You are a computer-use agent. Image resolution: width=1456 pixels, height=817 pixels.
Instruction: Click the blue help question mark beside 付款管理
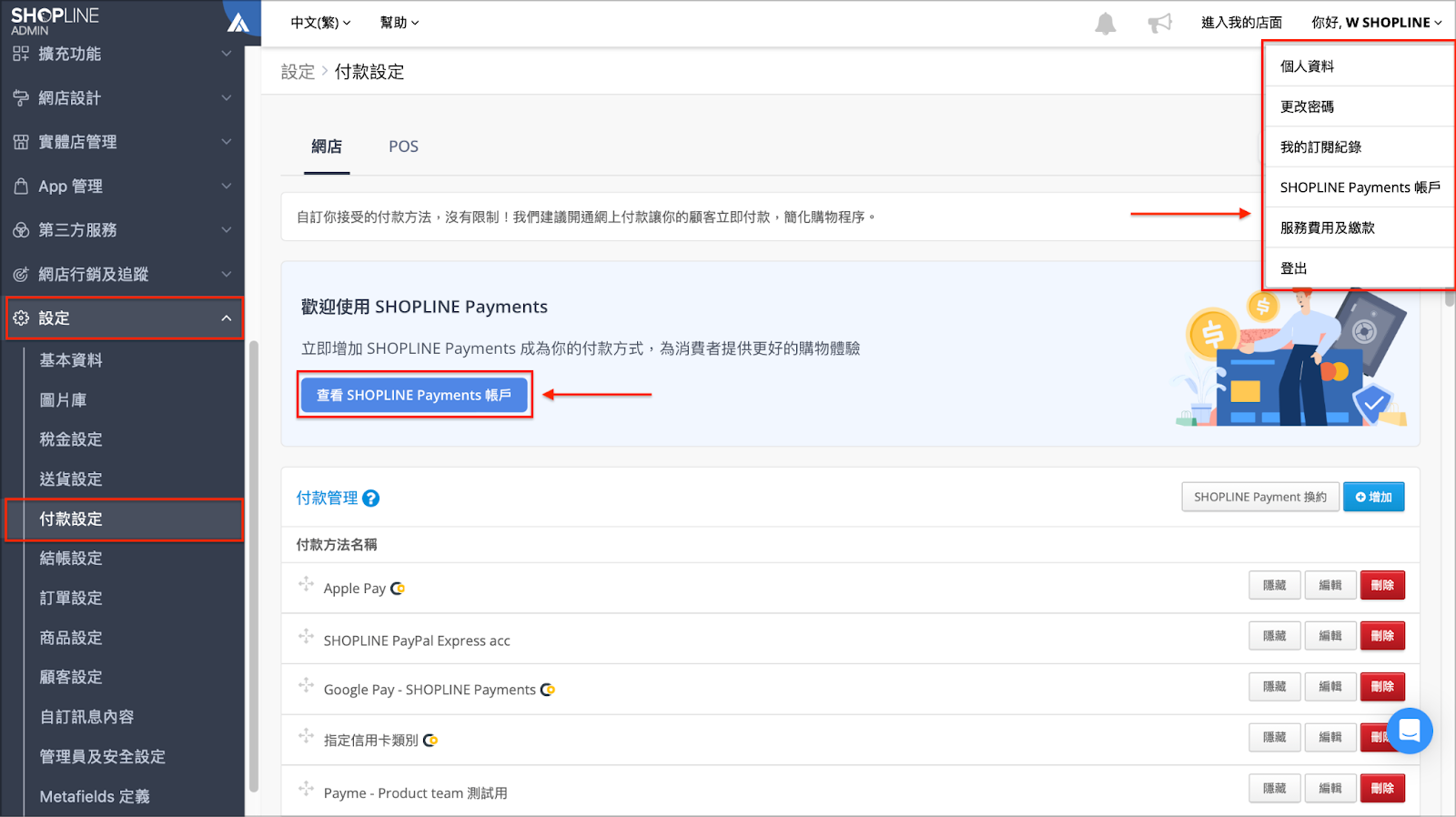coord(370,499)
